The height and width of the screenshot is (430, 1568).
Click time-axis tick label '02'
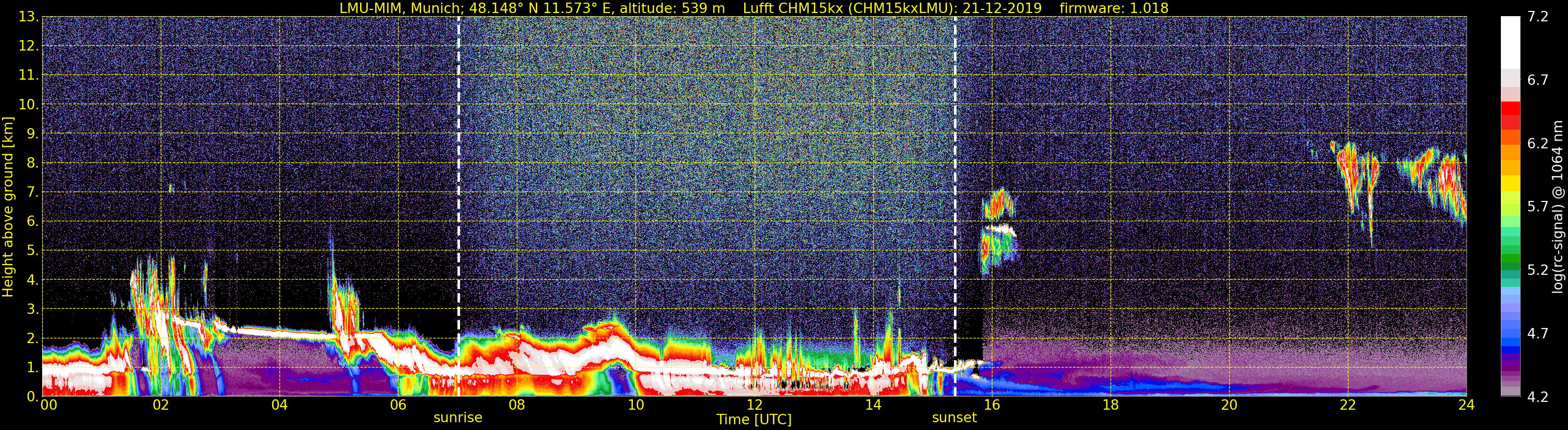pos(161,406)
